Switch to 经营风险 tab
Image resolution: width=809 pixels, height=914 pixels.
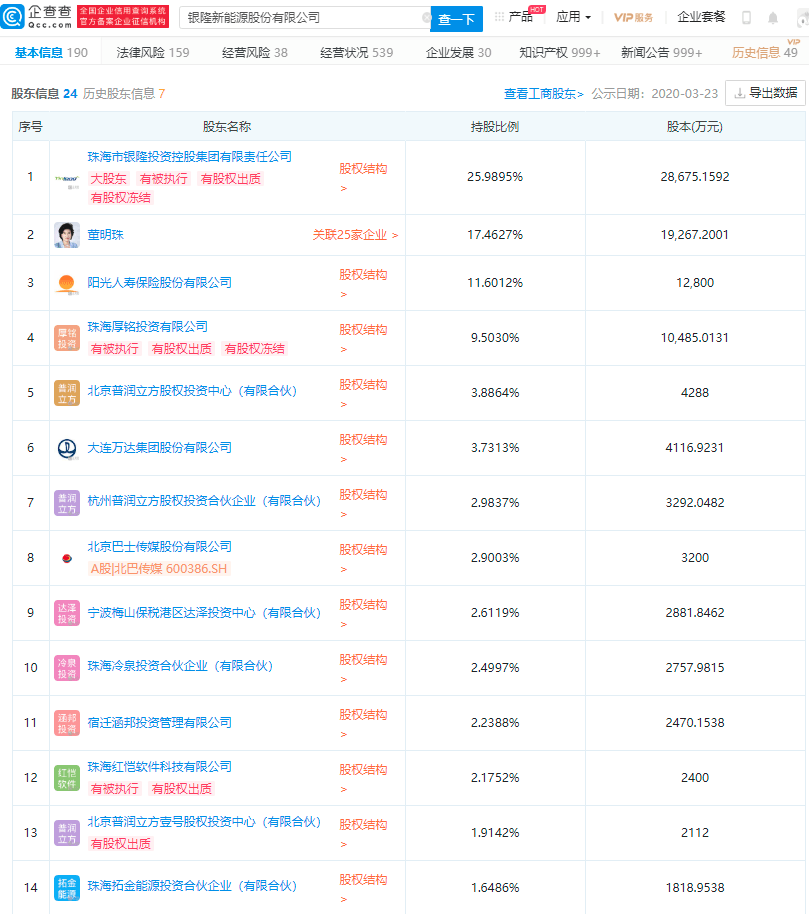tap(255, 52)
